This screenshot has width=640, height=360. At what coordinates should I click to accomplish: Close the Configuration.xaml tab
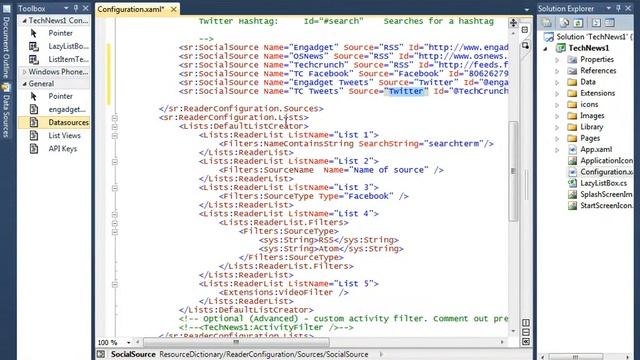[173, 9]
